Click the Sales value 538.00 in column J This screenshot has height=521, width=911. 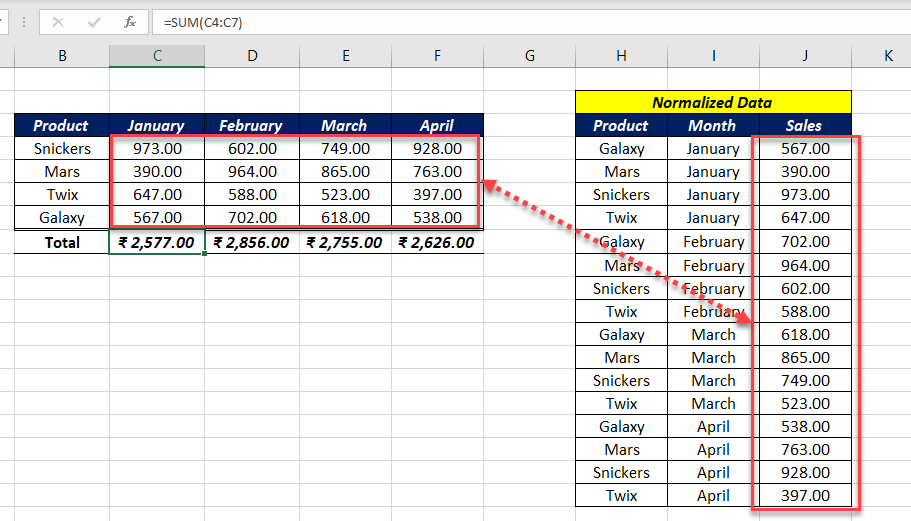805,426
